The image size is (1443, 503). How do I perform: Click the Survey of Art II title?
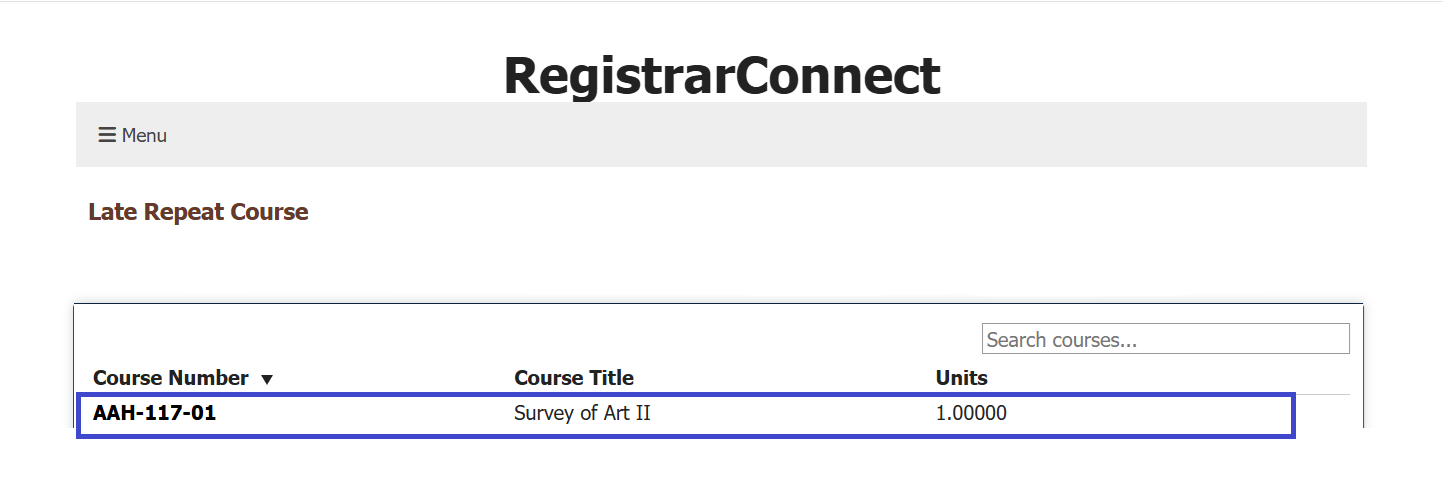[582, 413]
